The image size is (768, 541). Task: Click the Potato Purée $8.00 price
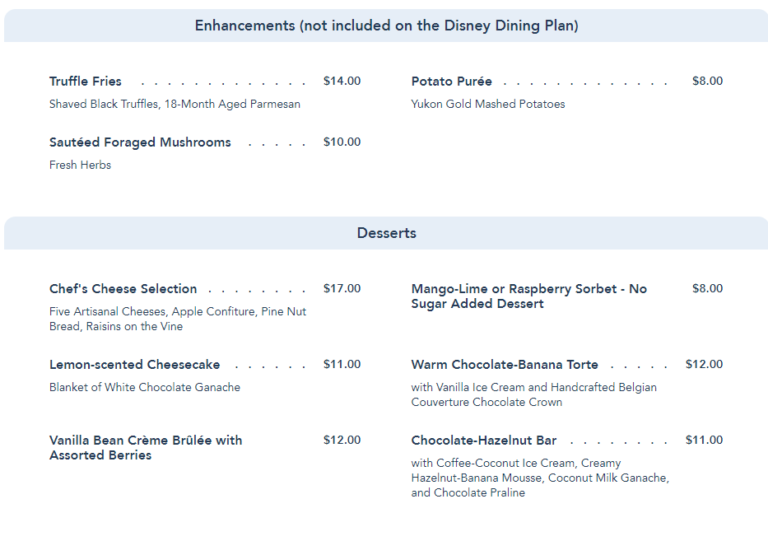tap(707, 81)
